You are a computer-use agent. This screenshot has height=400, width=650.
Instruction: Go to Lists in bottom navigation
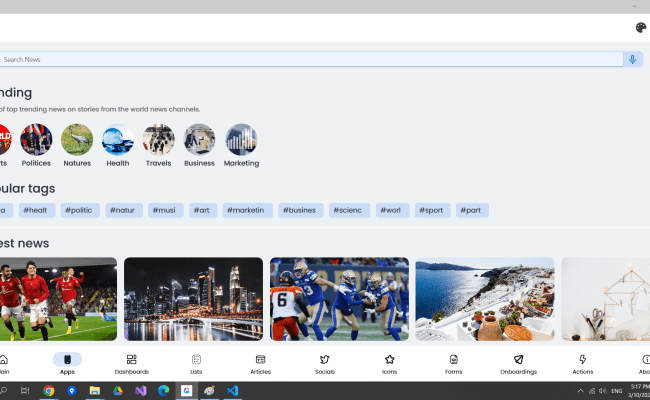tap(196, 364)
